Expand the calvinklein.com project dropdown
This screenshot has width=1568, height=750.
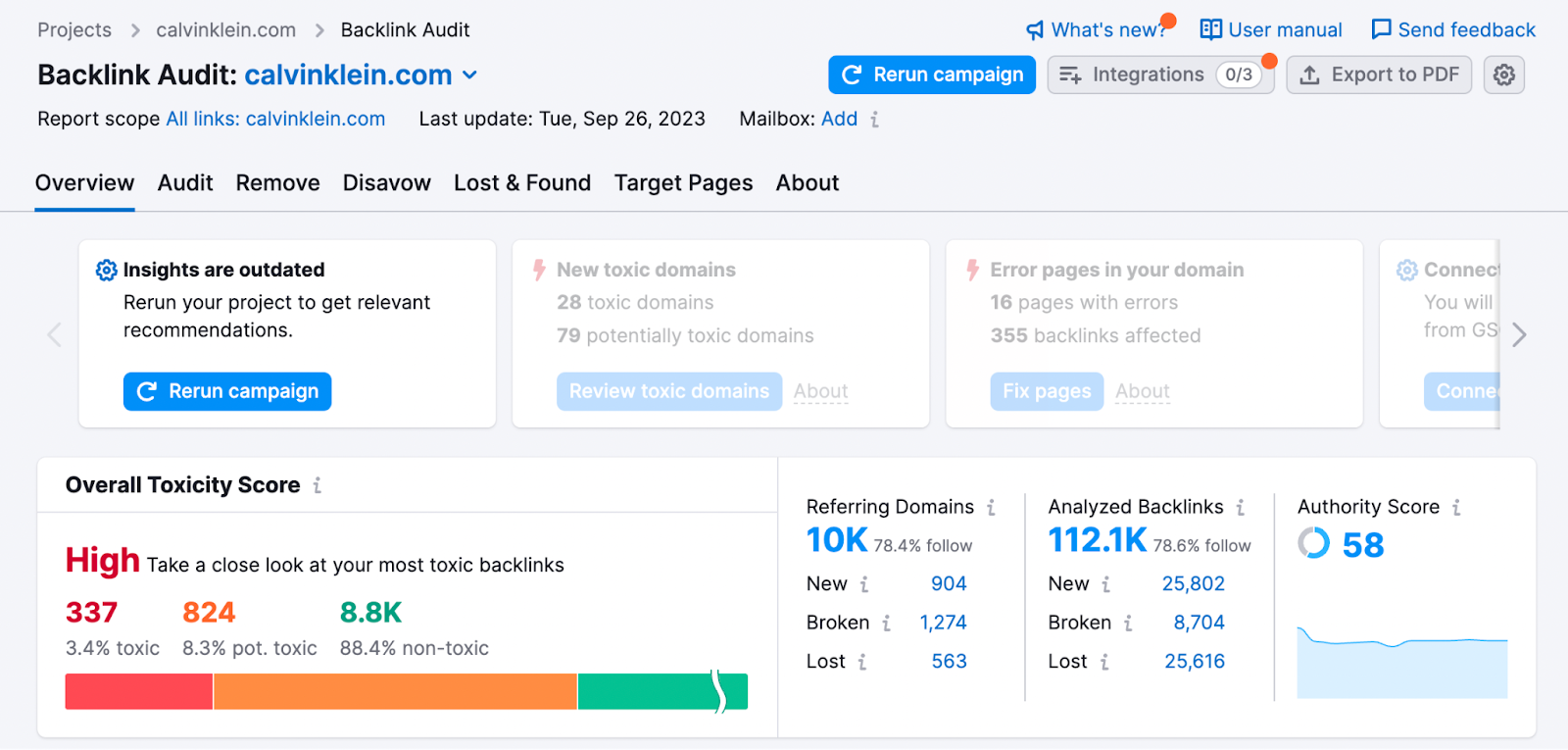pos(469,75)
